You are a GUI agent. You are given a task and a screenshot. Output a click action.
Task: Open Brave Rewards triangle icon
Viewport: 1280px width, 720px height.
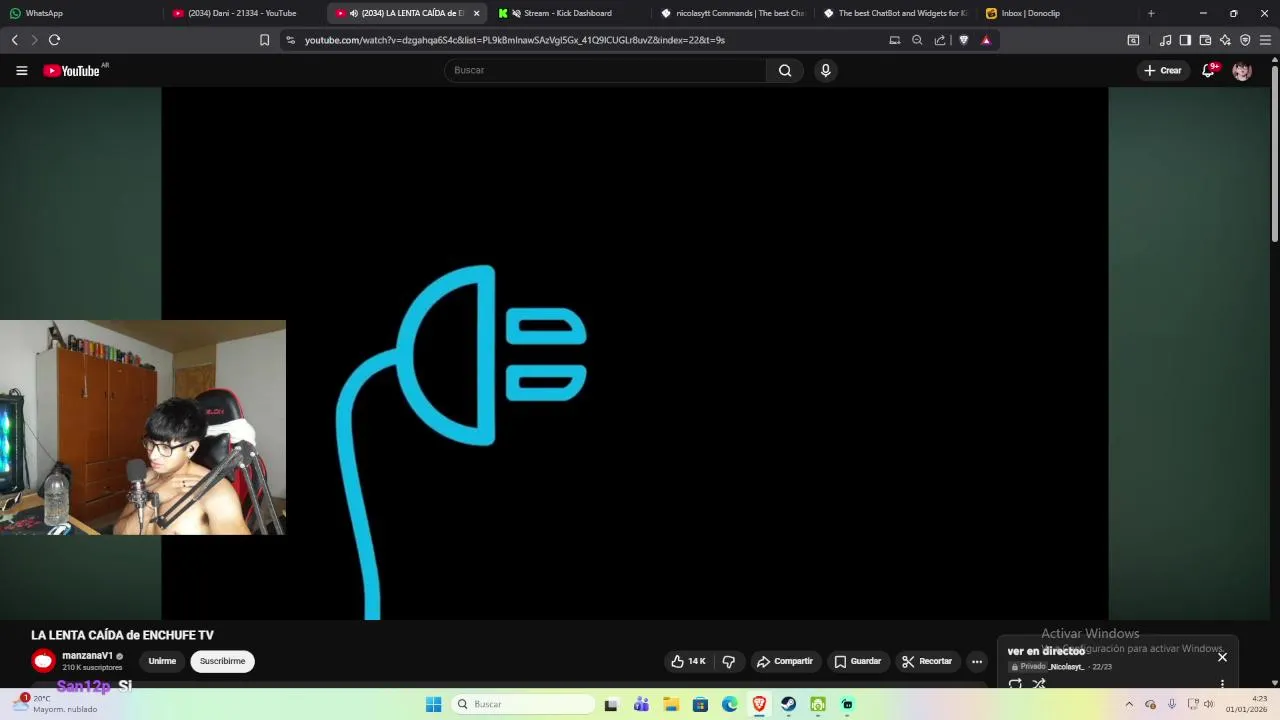click(x=986, y=40)
